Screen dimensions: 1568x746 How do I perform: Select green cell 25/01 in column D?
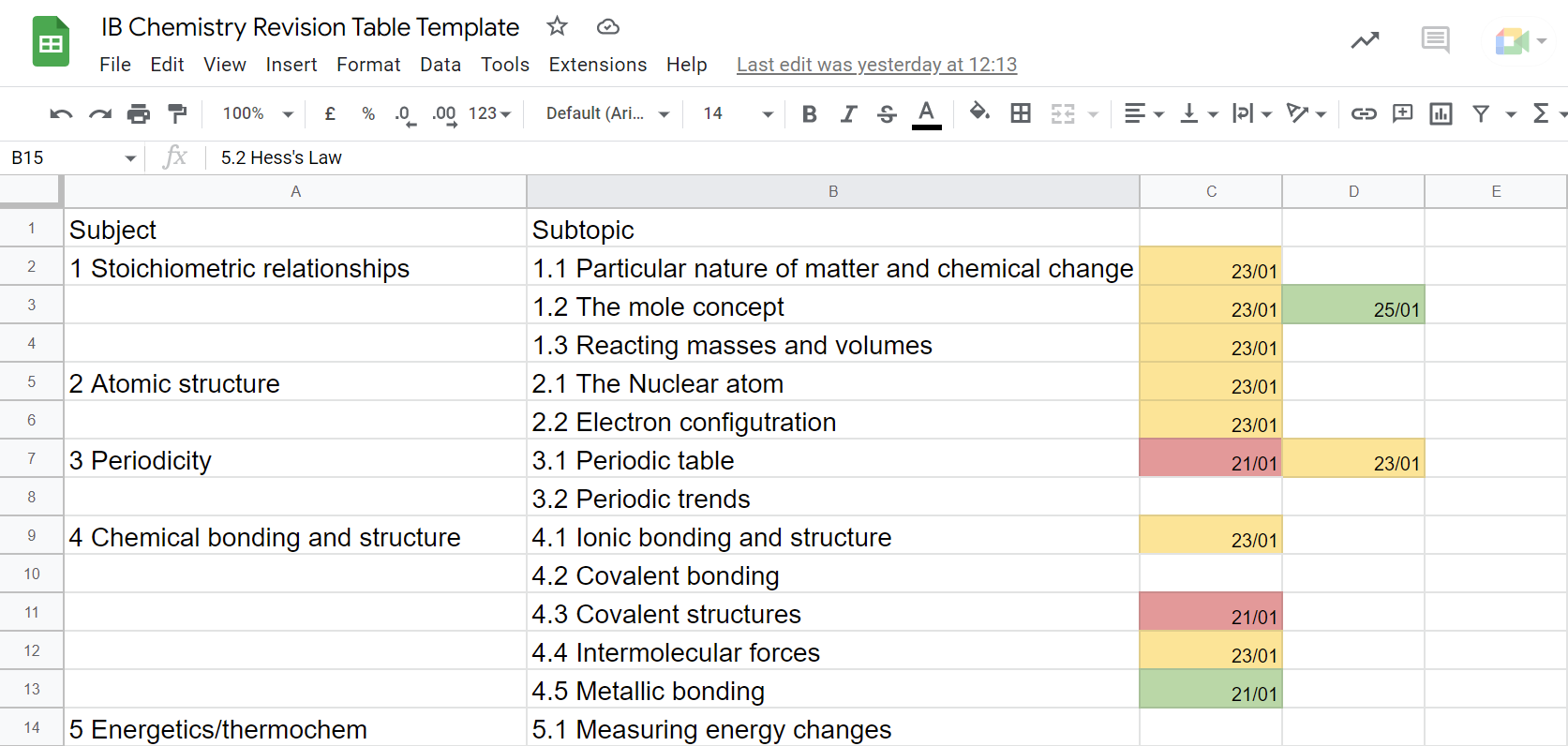(x=1353, y=305)
